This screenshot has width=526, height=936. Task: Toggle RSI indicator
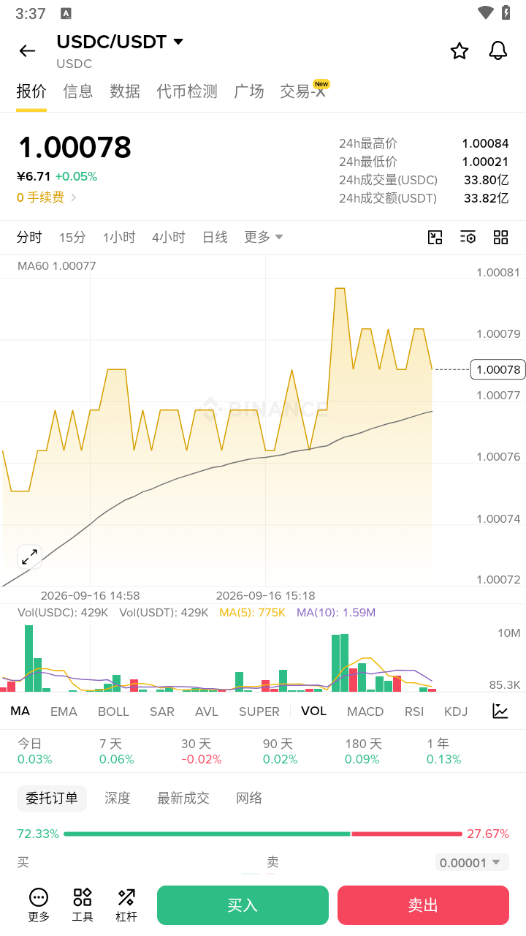point(414,712)
